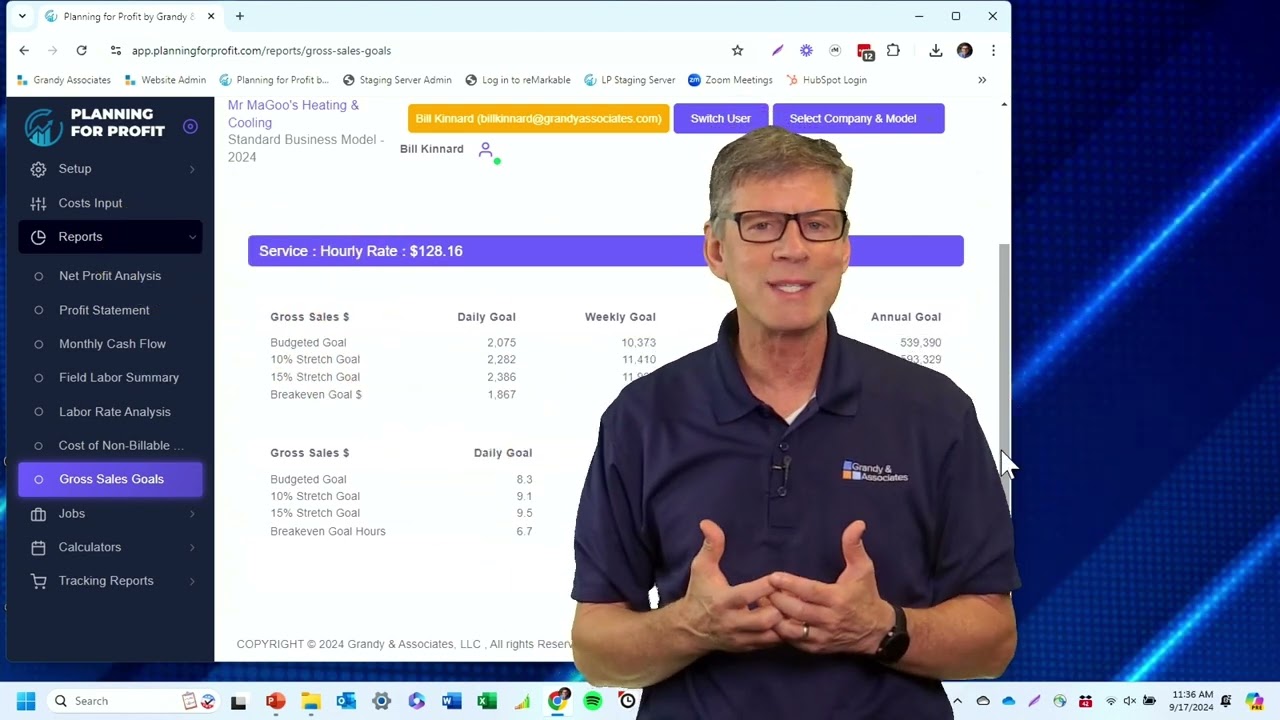Open the Field Labor Summary report

pyautogui.click(x=119, y=378)
